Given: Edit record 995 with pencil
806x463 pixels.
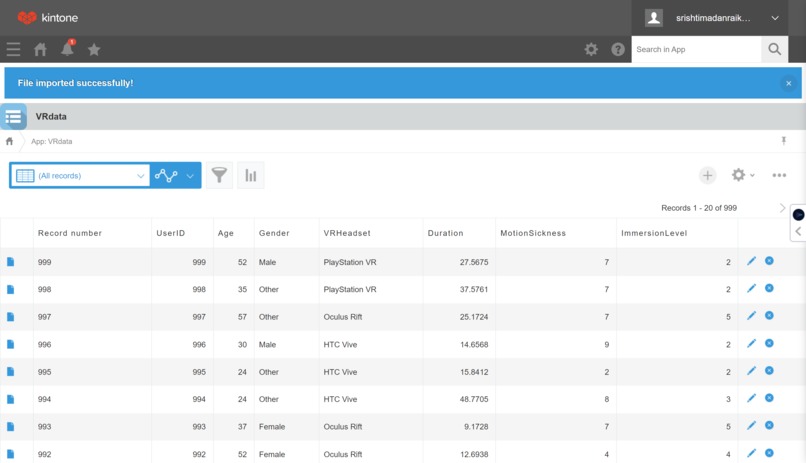Looking at the screenshot, I should pyautogui.click(x=752, y=371).
